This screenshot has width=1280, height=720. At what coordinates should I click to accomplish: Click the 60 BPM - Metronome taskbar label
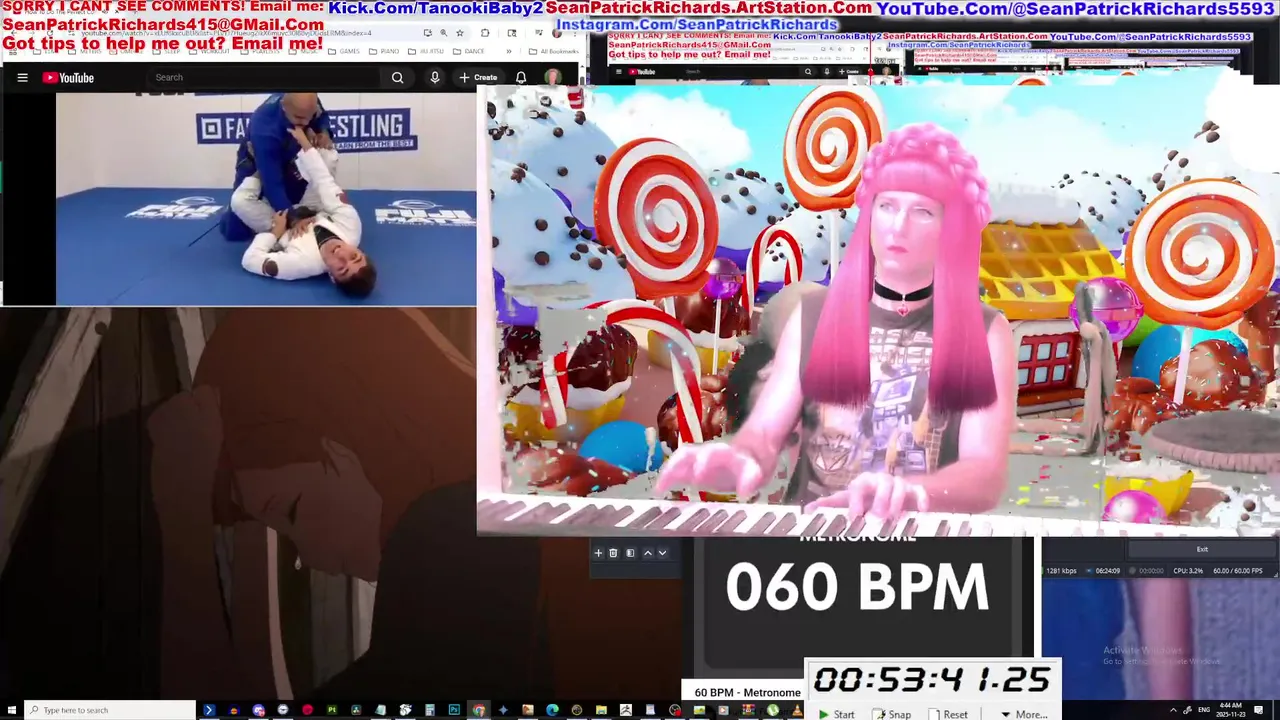[x=747, y=692]
